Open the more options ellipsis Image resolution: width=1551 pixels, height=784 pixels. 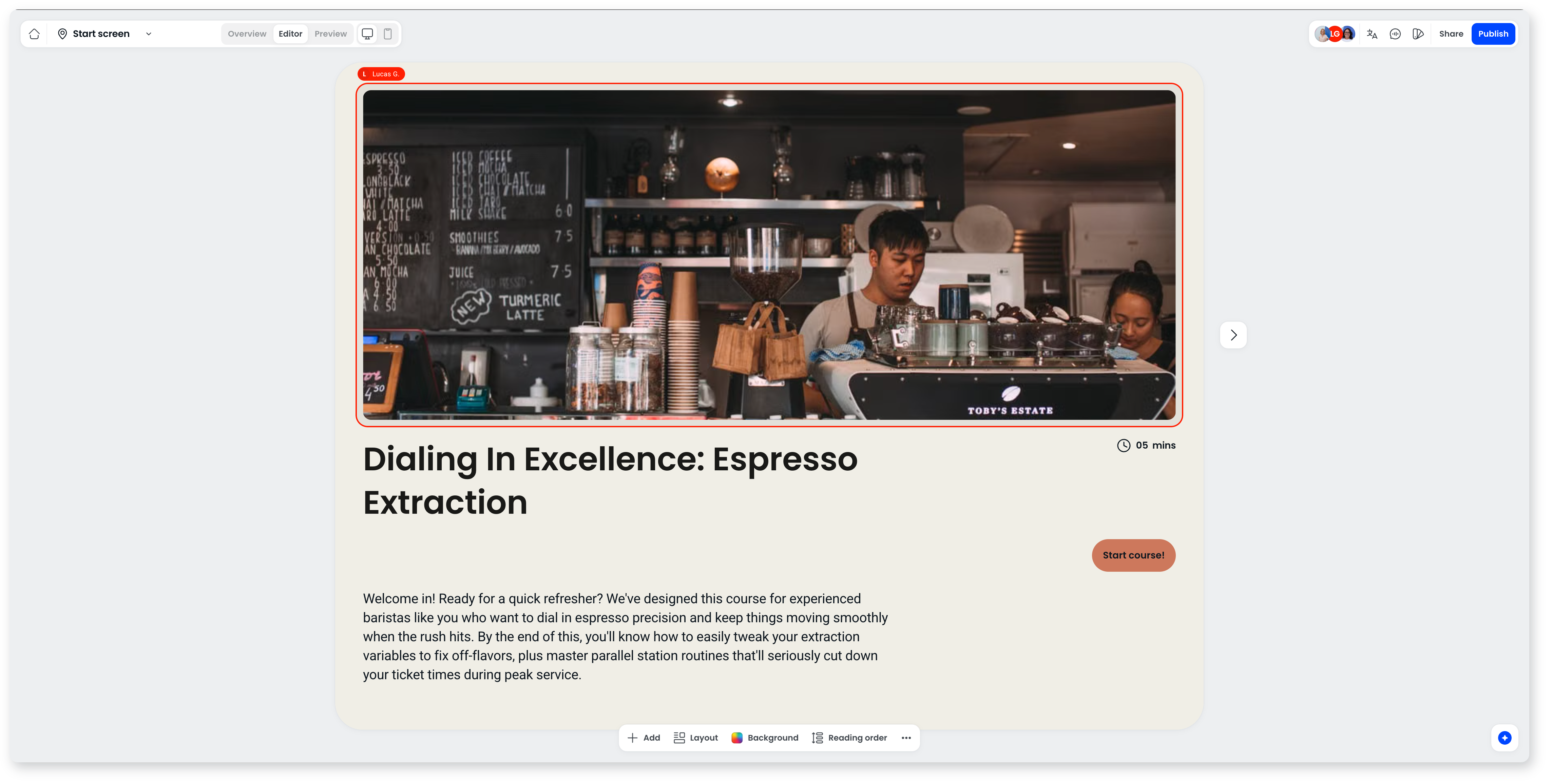(x=906, y=738)
